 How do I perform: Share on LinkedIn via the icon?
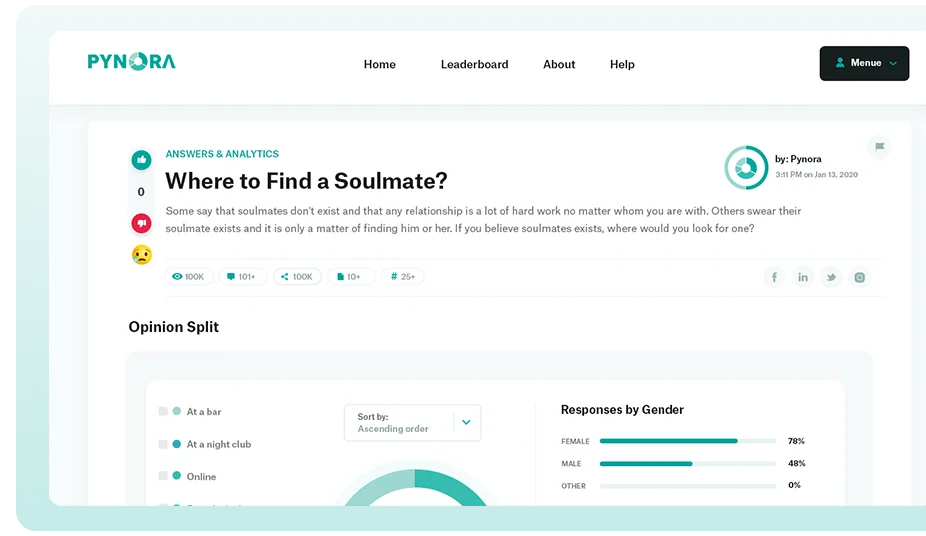[802, 277]
